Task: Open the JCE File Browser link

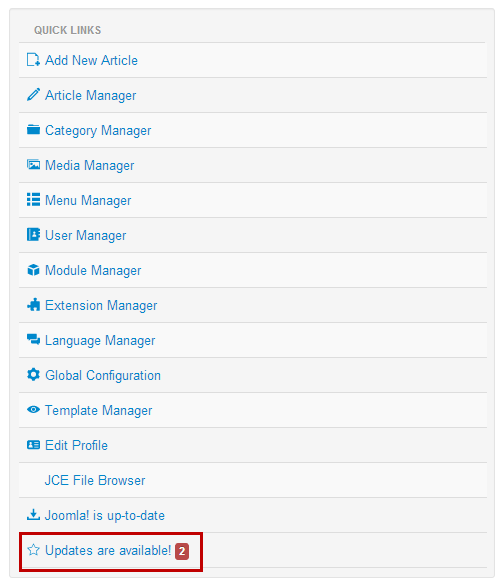Action: tap(95, 480)
